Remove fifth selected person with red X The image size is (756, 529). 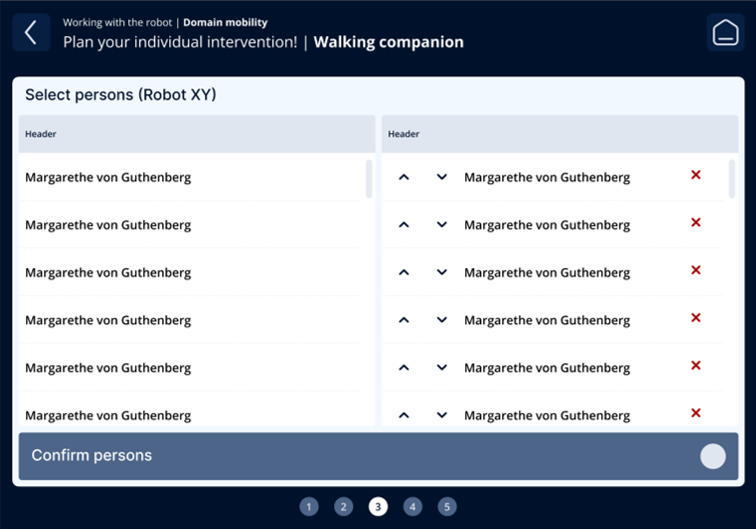pyautogui.click(x=696, y=366)
